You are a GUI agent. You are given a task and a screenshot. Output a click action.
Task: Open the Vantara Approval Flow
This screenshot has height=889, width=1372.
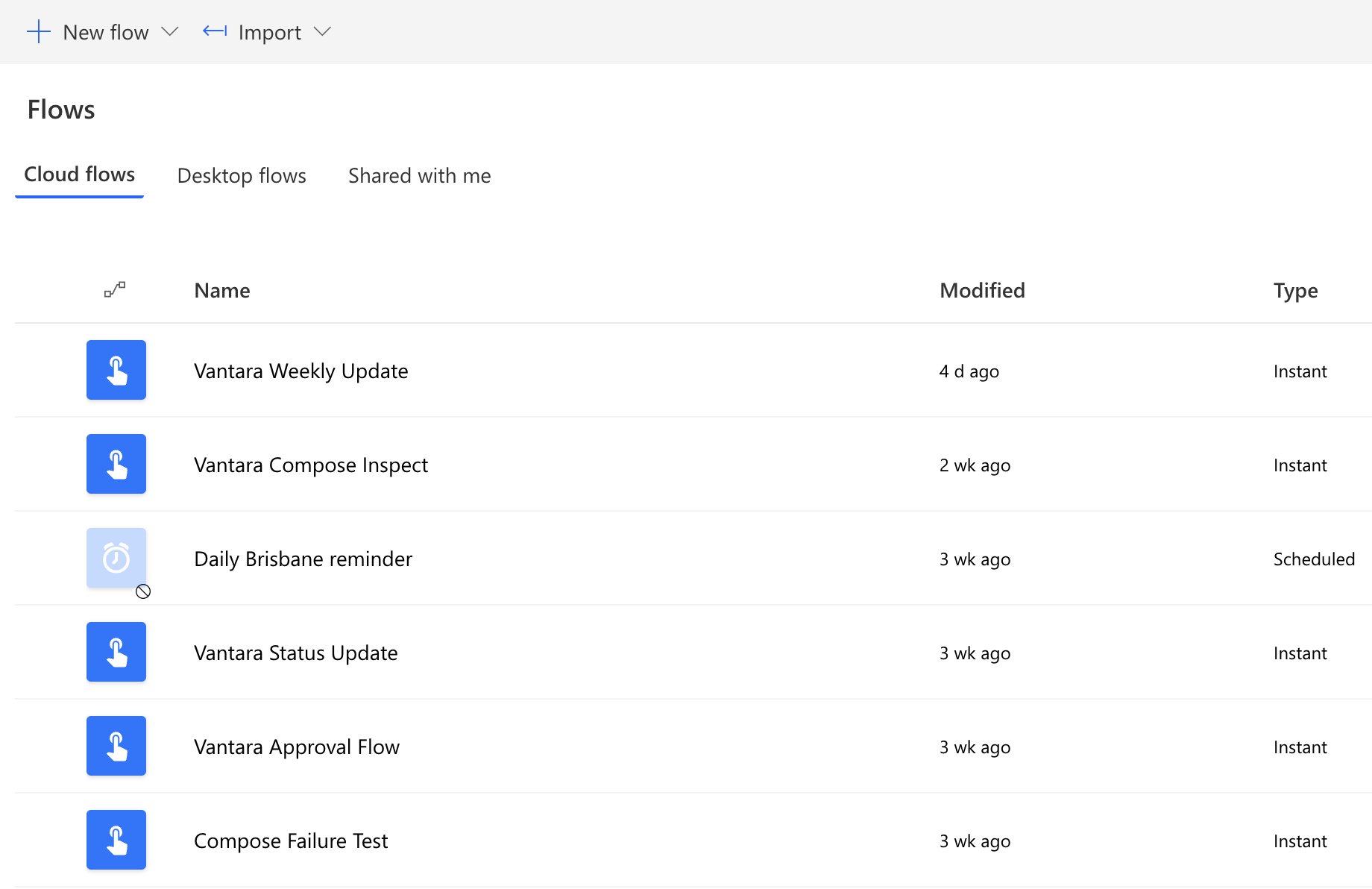point(297,747)
